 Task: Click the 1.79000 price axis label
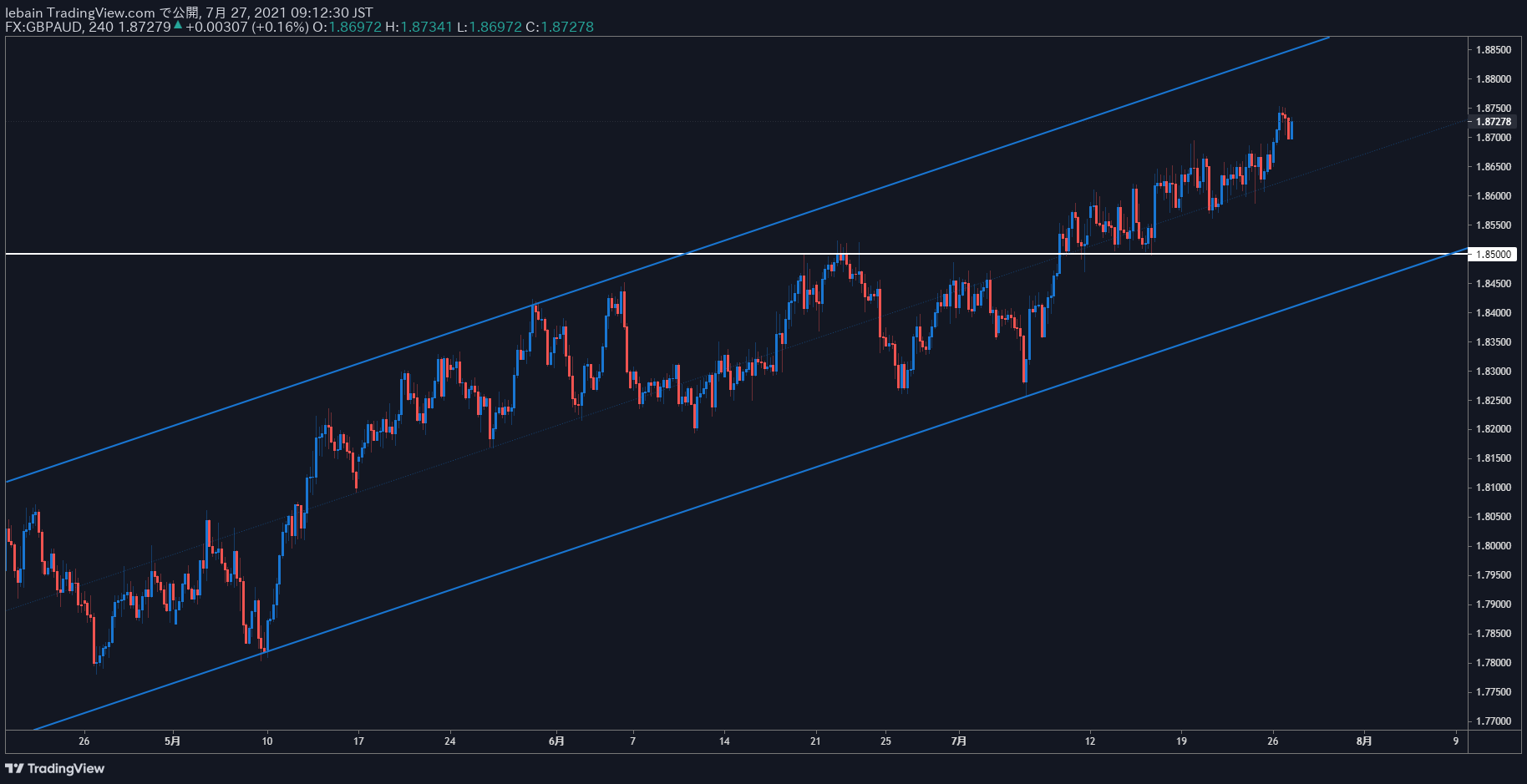tap(1493, 604)
